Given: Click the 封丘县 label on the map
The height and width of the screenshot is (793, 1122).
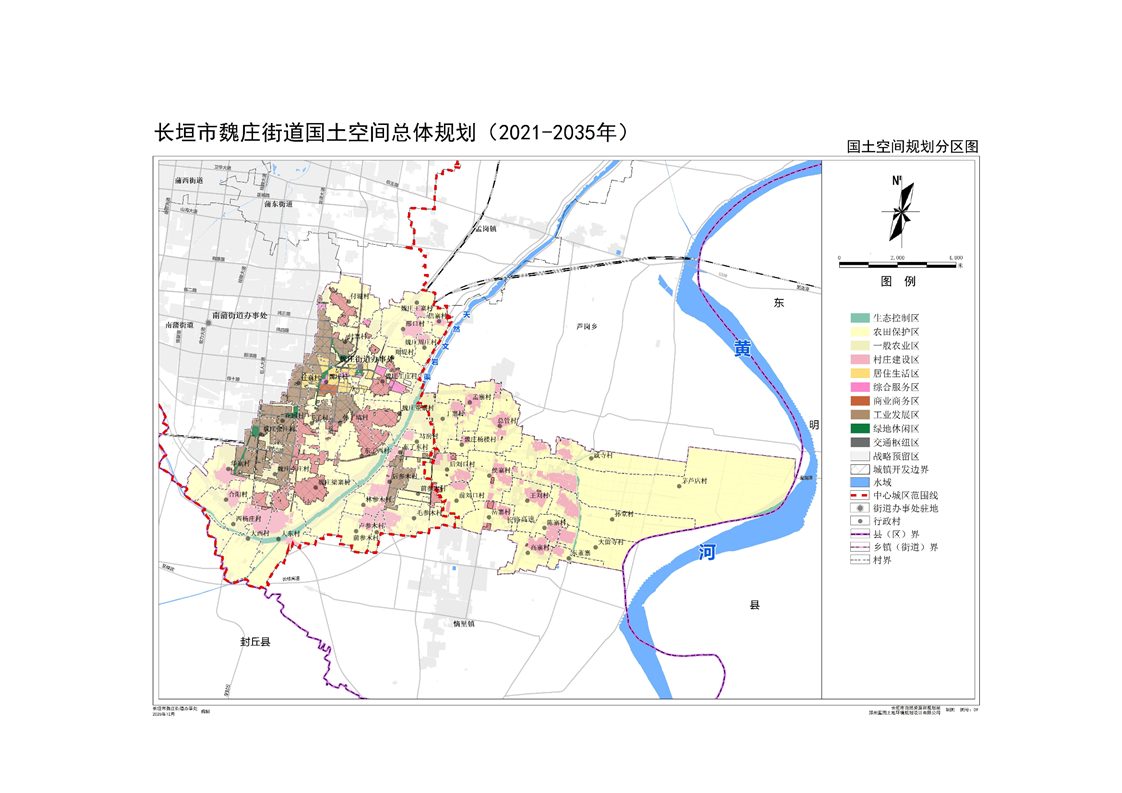Looking at the screenshot, I should 255,641.
